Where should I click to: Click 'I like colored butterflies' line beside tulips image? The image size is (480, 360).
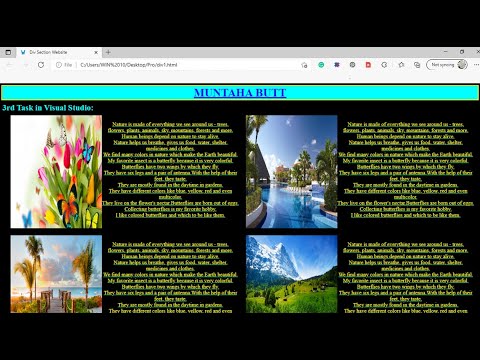(x=170, y=215)
